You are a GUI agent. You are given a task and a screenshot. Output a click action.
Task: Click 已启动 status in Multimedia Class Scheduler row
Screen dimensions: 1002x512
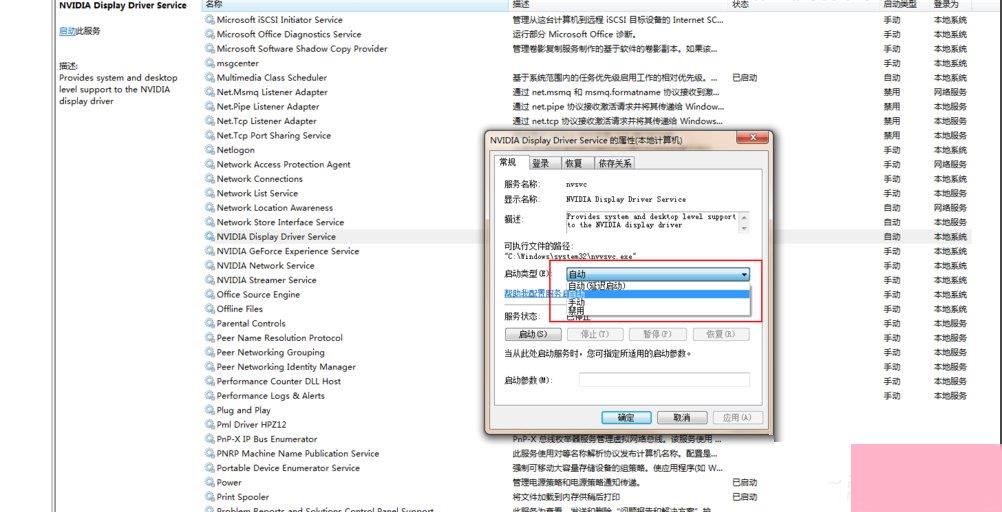pyautogui.click(x=744, y=78)
